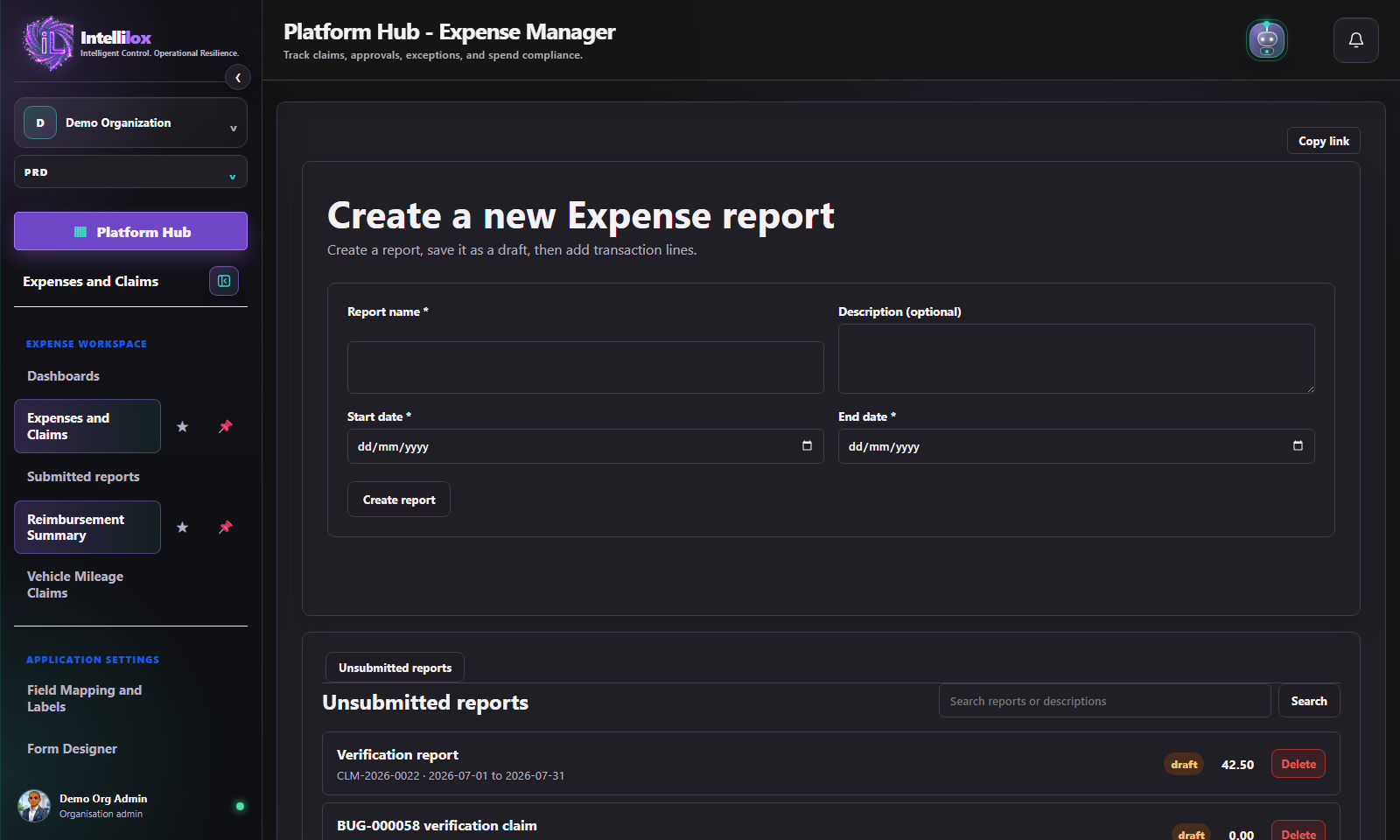The width and height of the screenshot is (1400, 840).
Task: Expand the Demo Organization dropdown
Action: coord(130,122)
